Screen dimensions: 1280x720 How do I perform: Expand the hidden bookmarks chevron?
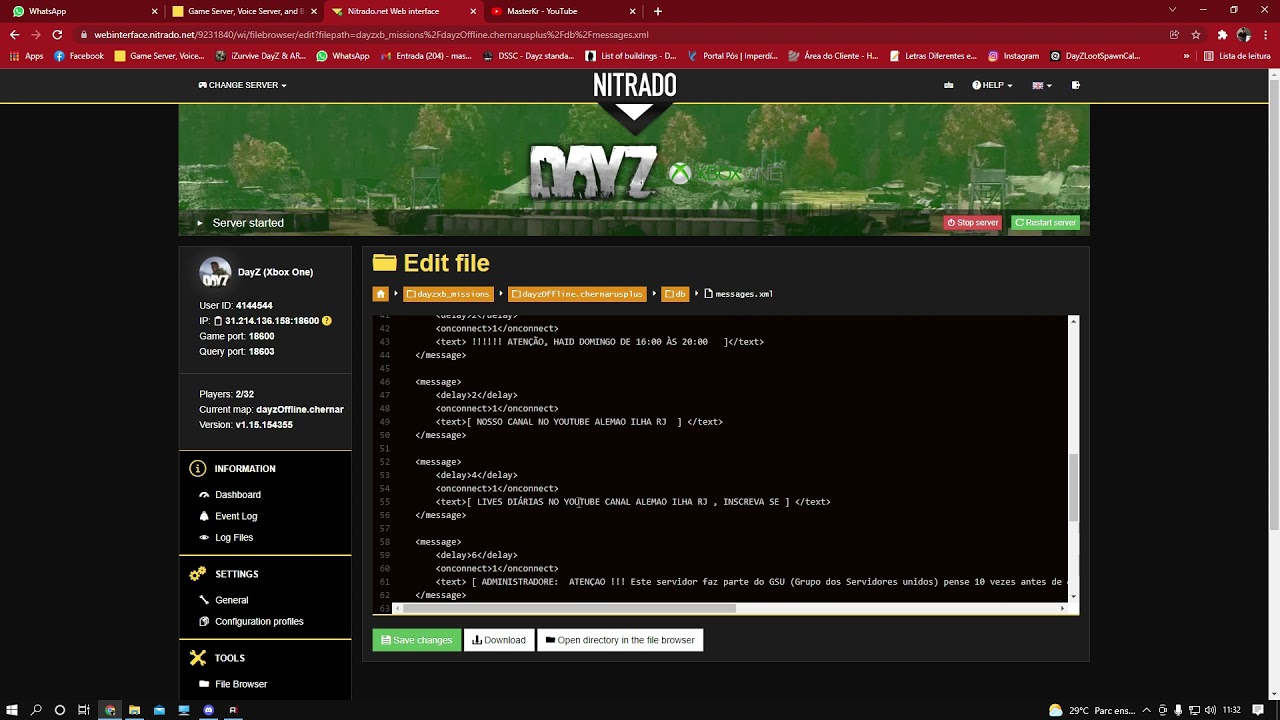click(x=1187, y=56)
